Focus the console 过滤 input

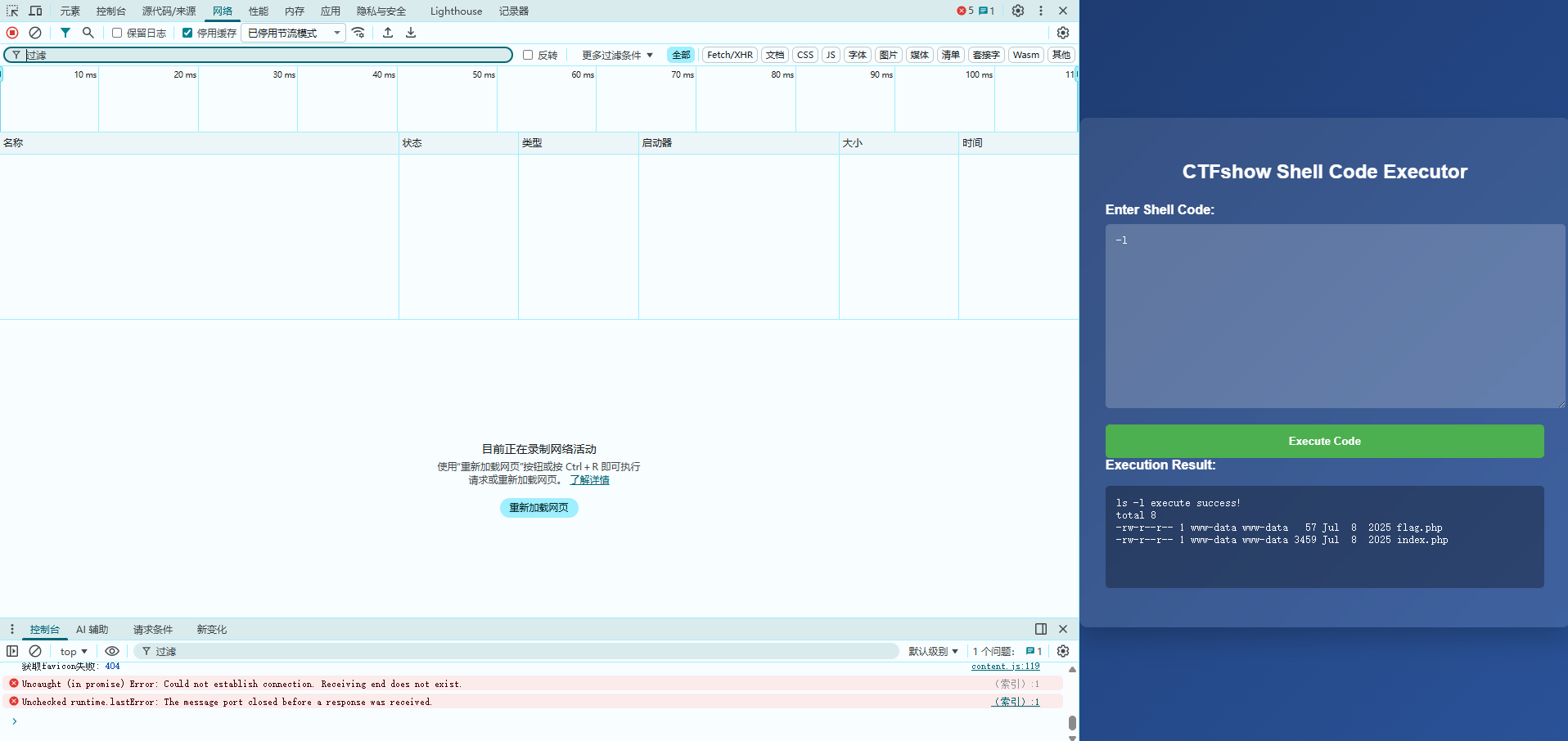point(517,651)
